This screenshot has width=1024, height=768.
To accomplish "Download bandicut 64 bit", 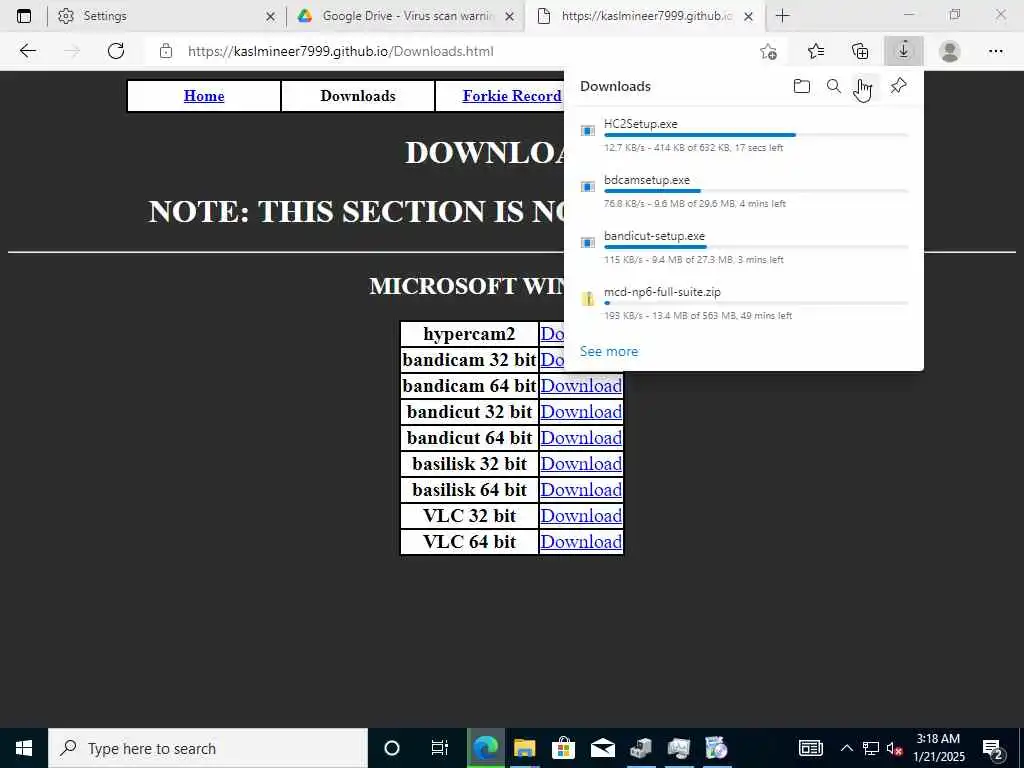I will coord(581,438).
